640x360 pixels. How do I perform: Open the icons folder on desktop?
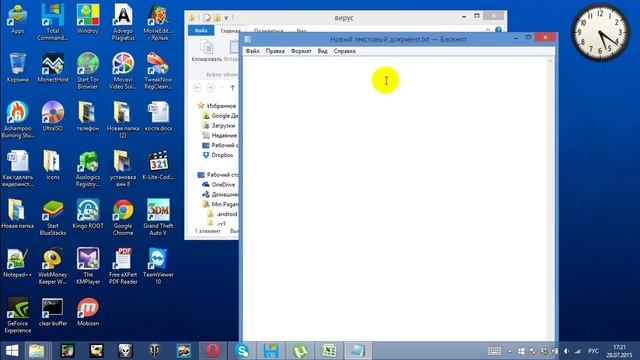click(x=53, y=165)
